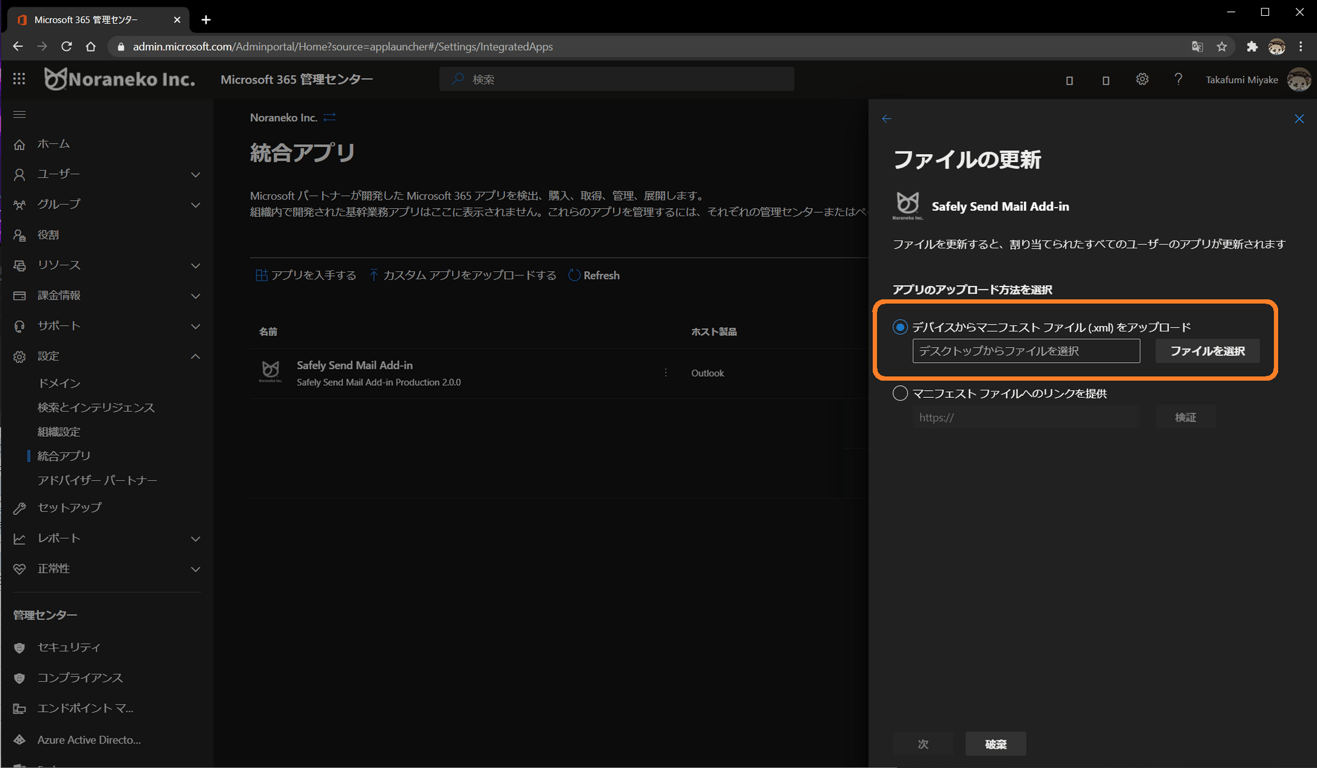Viewport: 1317px width, 768px height.
Task: Open Safely Send Mail Add-in row title
Action: point(355,365)
